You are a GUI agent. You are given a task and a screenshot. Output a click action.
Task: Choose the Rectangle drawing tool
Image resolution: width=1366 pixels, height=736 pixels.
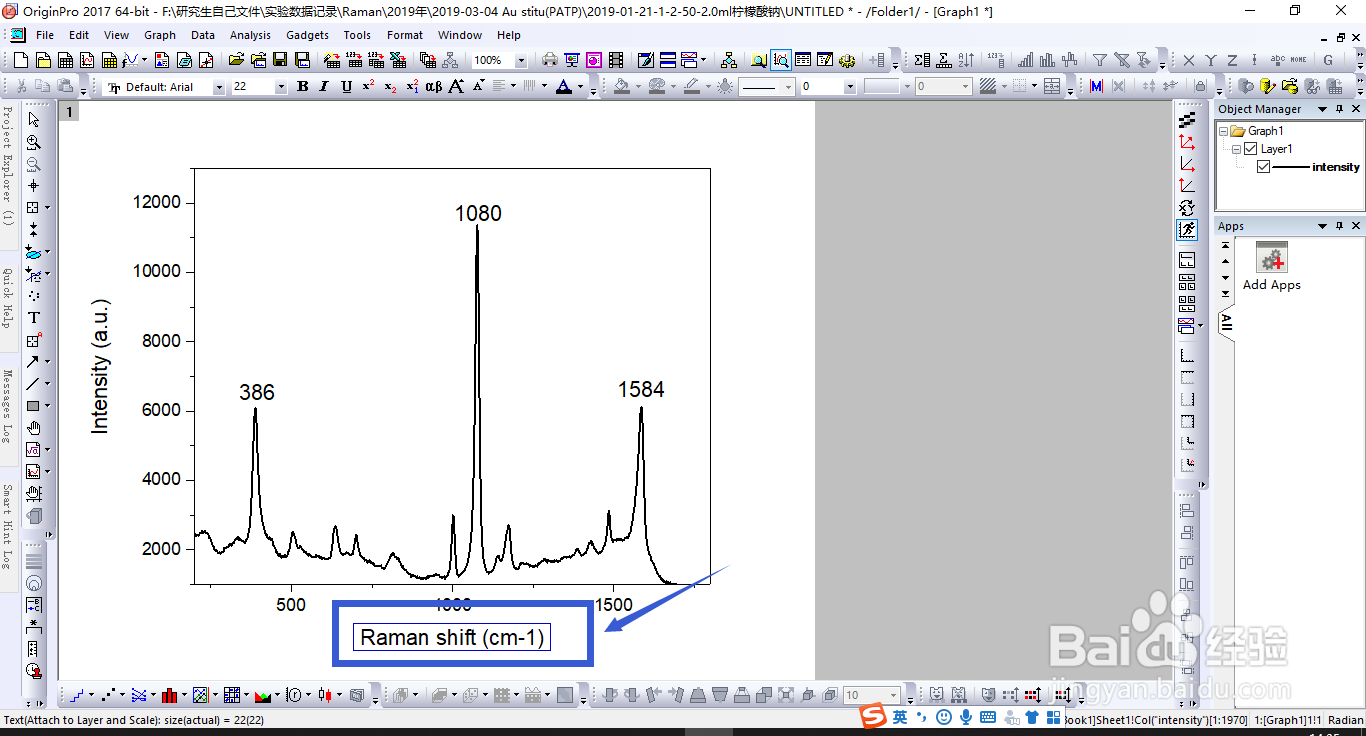(33, 406)
